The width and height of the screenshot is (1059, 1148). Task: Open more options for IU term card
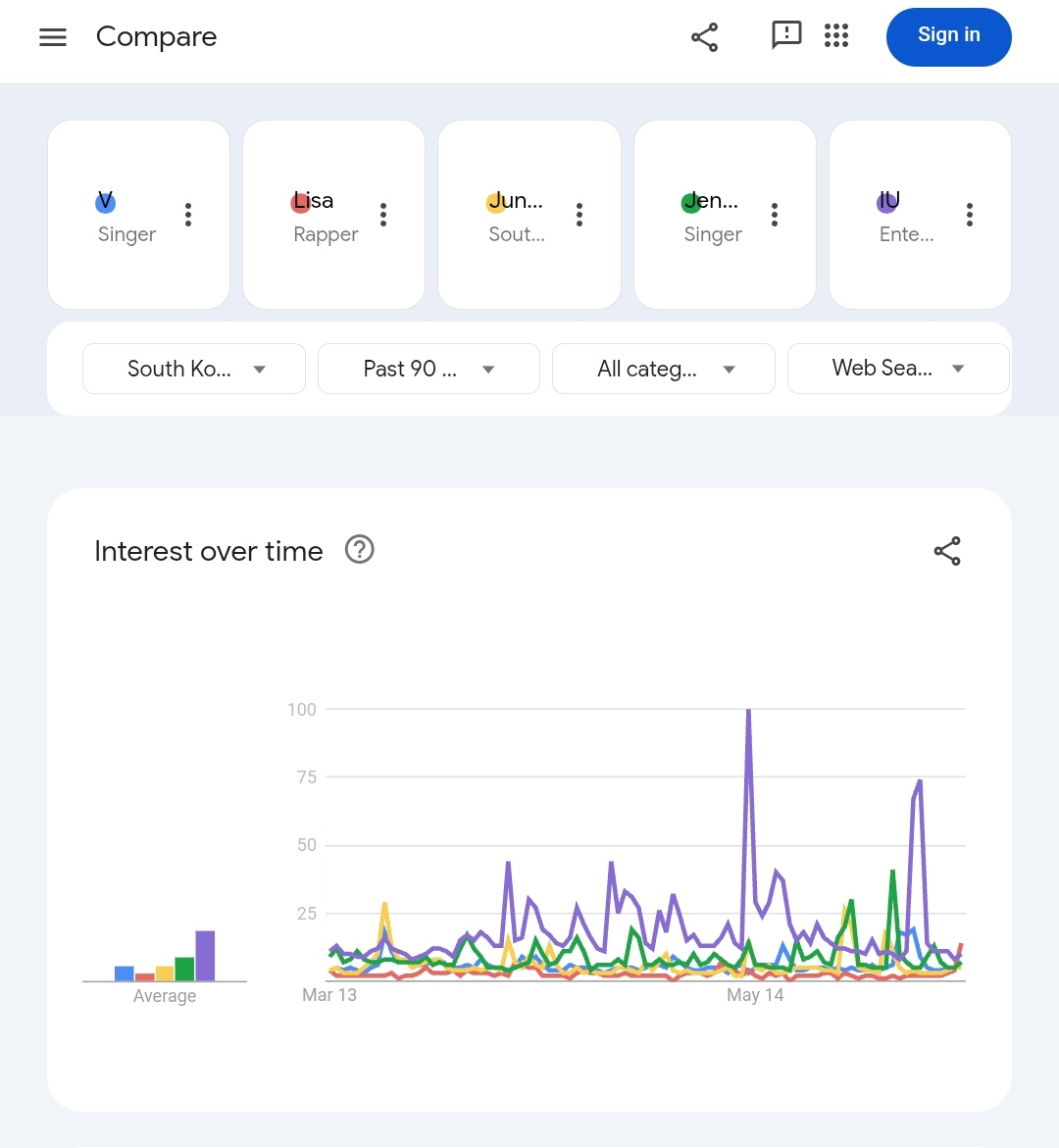point(970,215)
